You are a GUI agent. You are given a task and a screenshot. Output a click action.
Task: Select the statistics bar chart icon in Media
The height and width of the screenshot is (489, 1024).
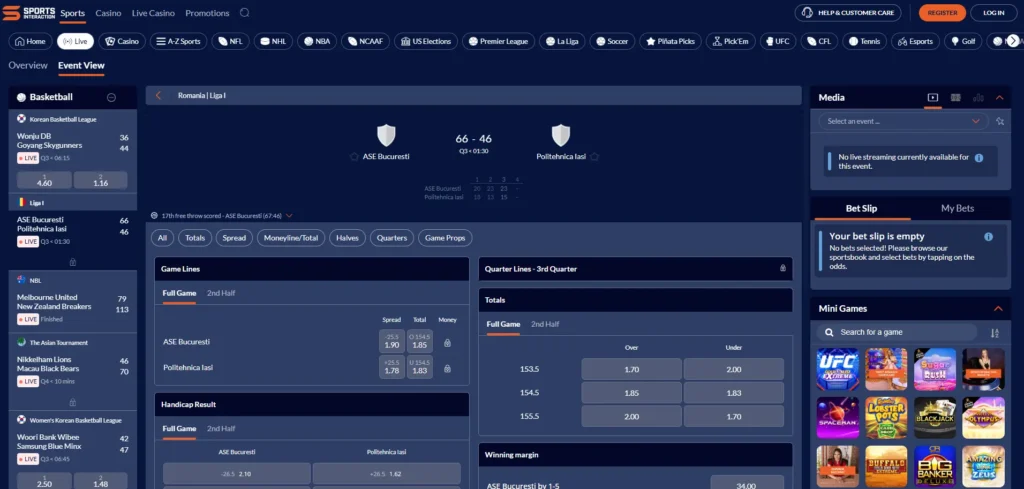tap(978, 97)
